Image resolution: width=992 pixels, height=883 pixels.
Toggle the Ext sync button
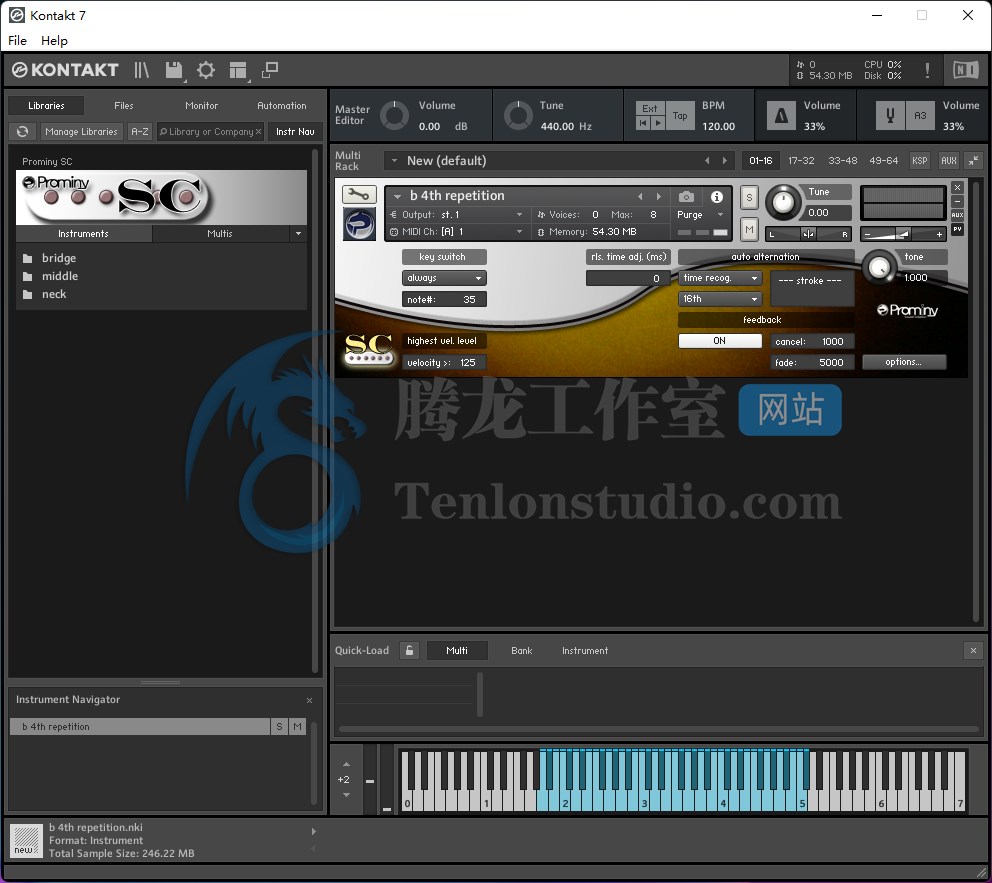(x=650, y=108)
